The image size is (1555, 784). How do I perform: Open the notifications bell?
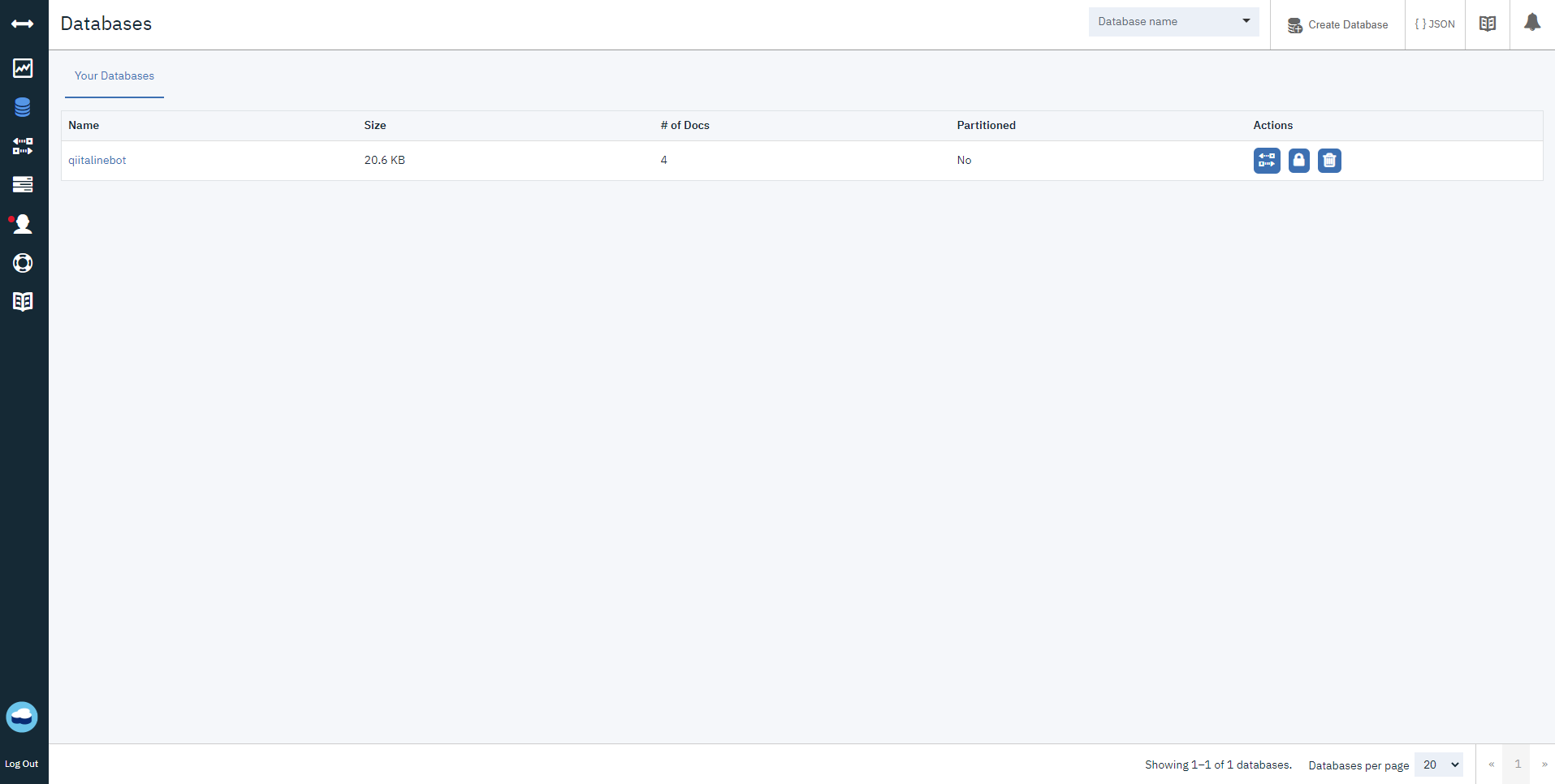(1532, 23)
